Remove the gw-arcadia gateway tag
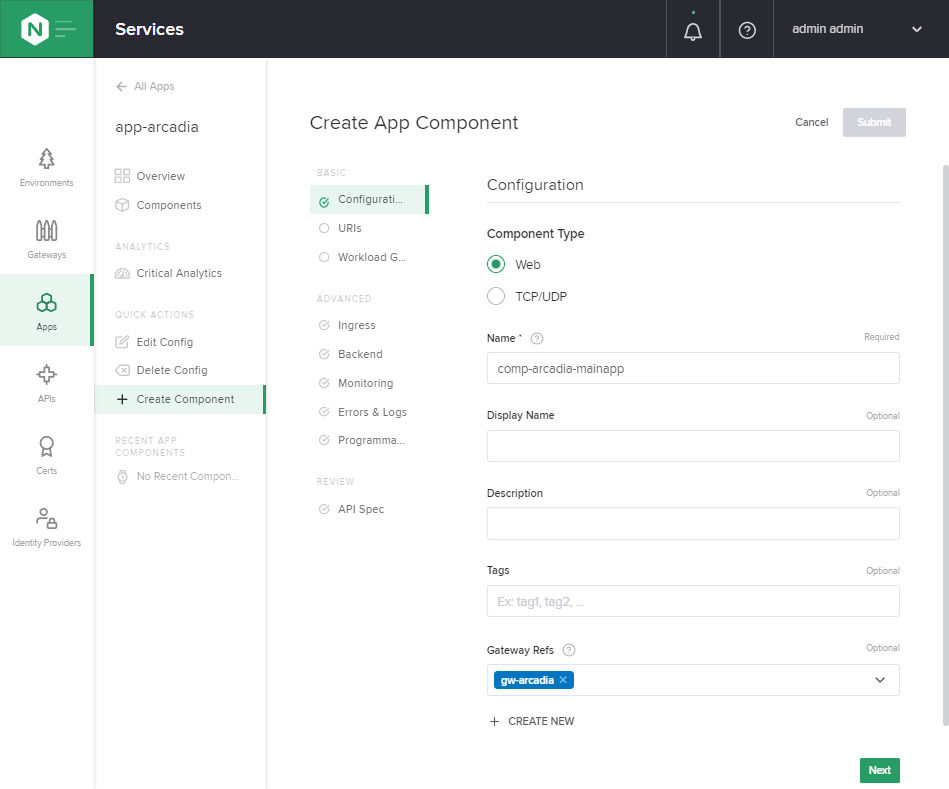 pyautogui.click(x=563, y=680)
